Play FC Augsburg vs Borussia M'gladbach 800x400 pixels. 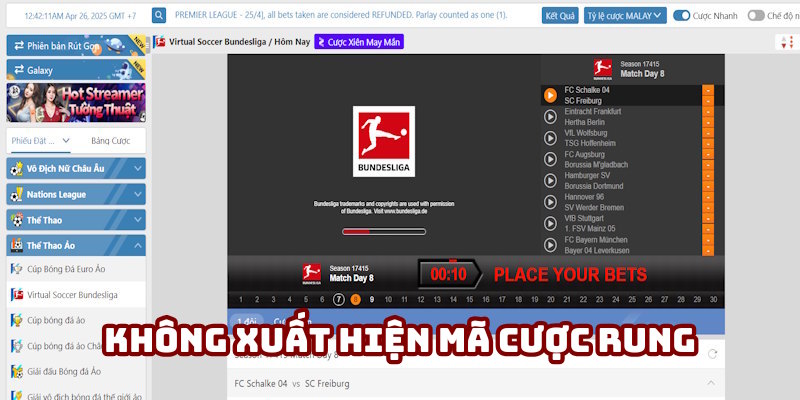tap(550, 159)
